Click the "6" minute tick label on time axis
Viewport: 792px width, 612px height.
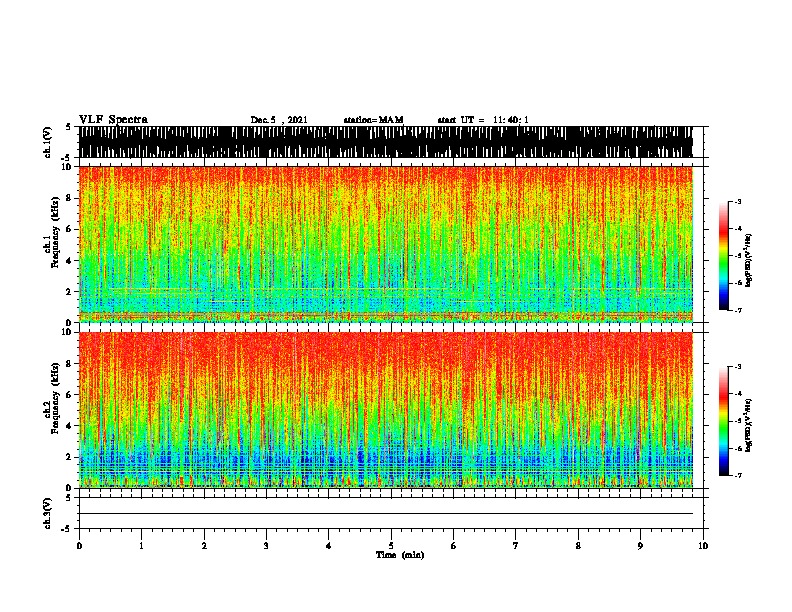tap(453, 546)
